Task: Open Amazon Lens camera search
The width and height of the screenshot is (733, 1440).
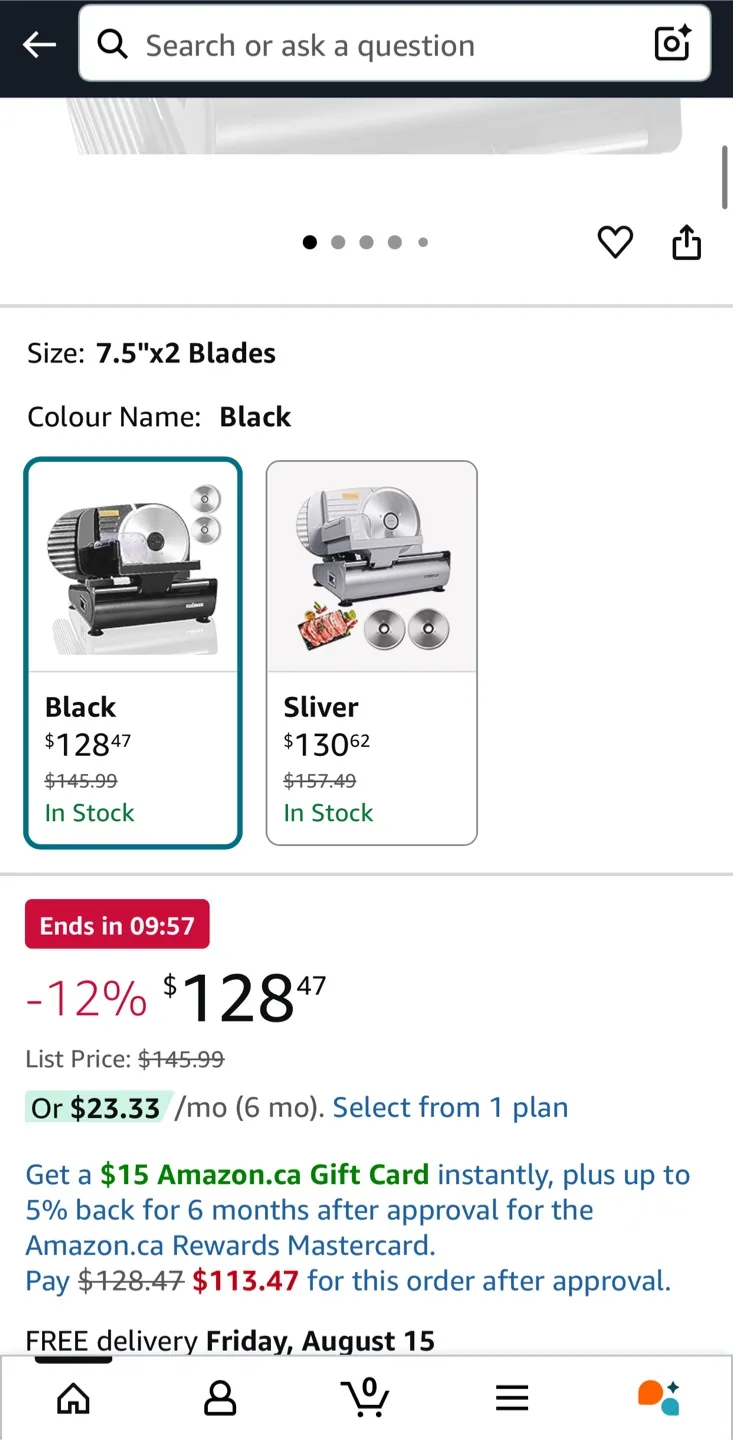Action: tap(670, 43)
